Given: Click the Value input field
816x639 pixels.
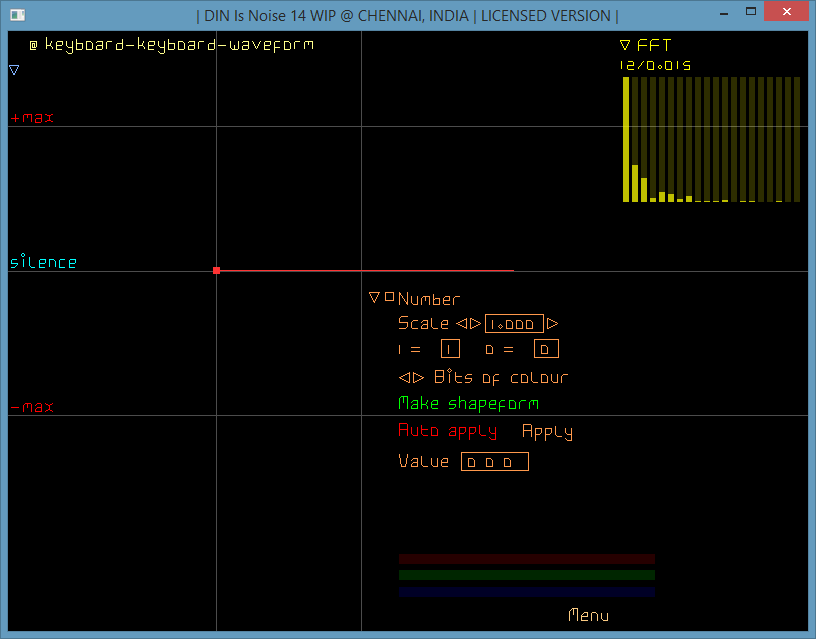Looking at the screenshot, I should 494,461.
